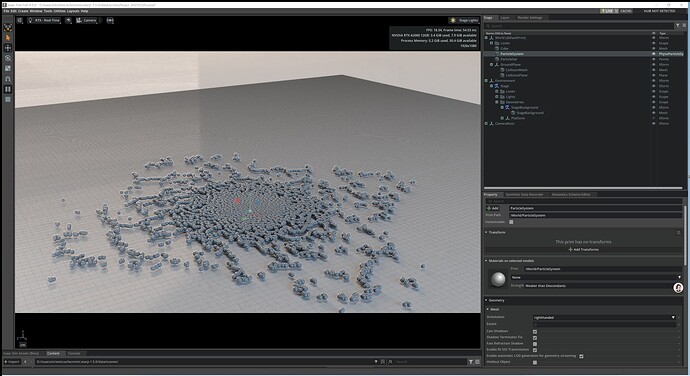
Task: Open RTX - Real-Time renderer menu
Action: [44, 20]
